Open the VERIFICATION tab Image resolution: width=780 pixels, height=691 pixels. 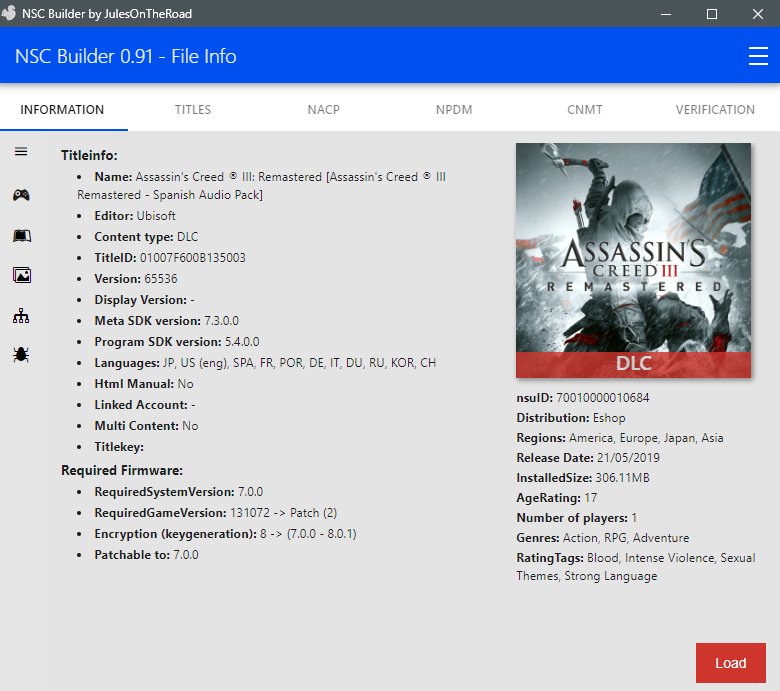[x=715, y=109]
